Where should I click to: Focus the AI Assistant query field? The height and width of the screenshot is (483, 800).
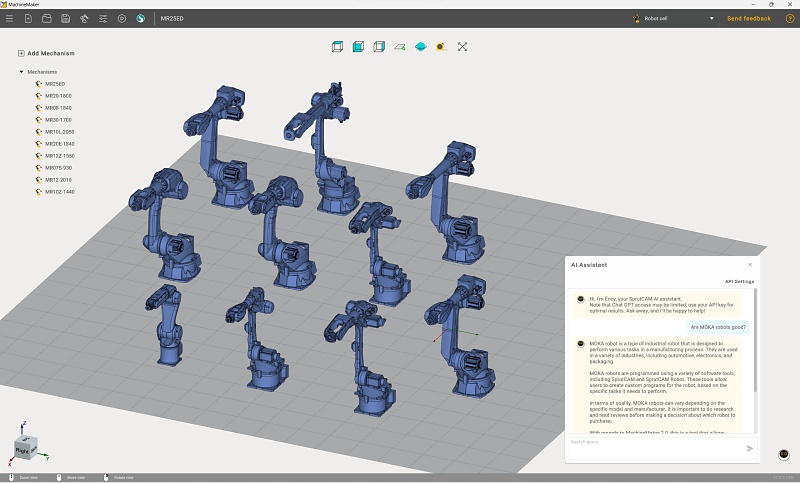point(656,448)
